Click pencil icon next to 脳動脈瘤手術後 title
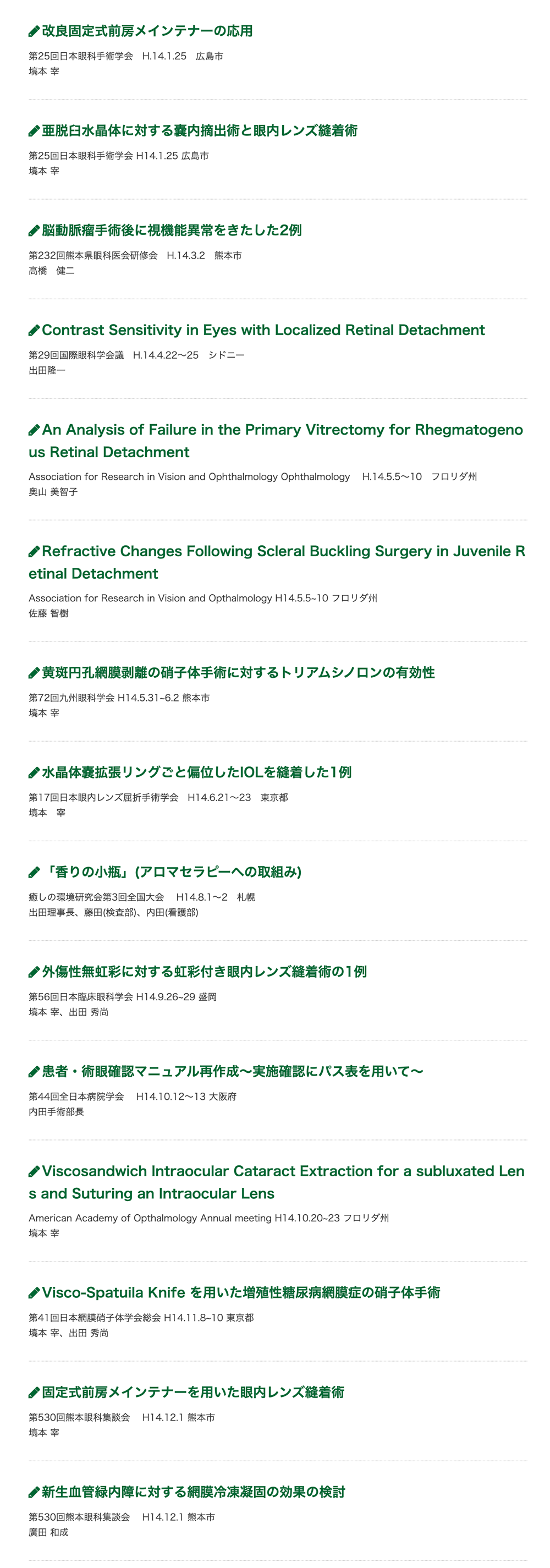 point(34,231)
